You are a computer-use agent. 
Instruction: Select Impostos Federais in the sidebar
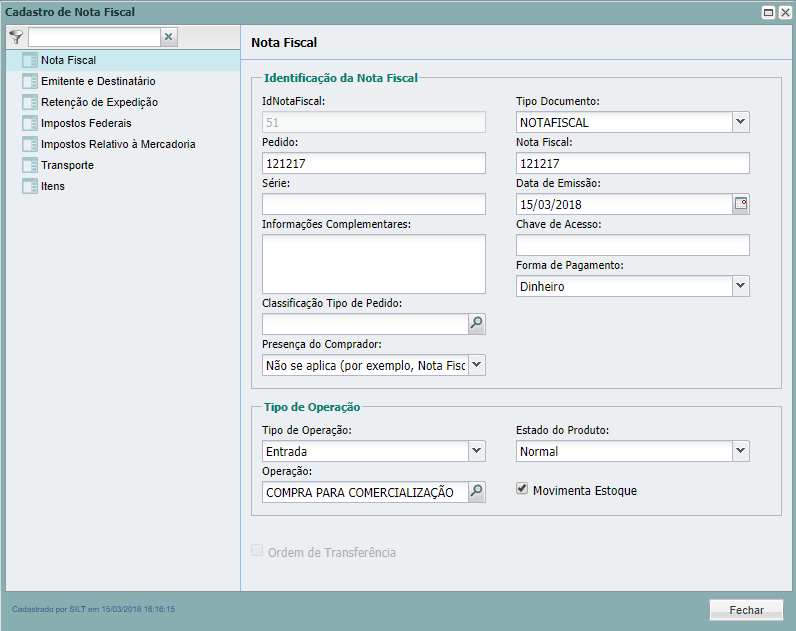coord(86,123)
